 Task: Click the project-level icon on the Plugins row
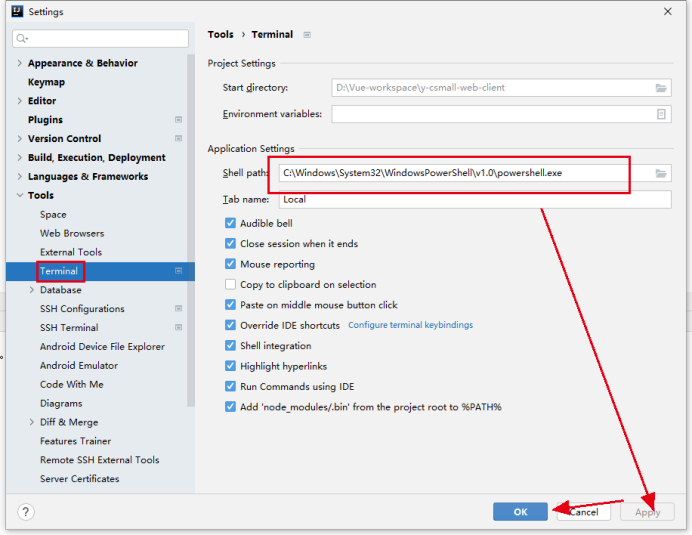pyautogui.click(x=178, y=120)
